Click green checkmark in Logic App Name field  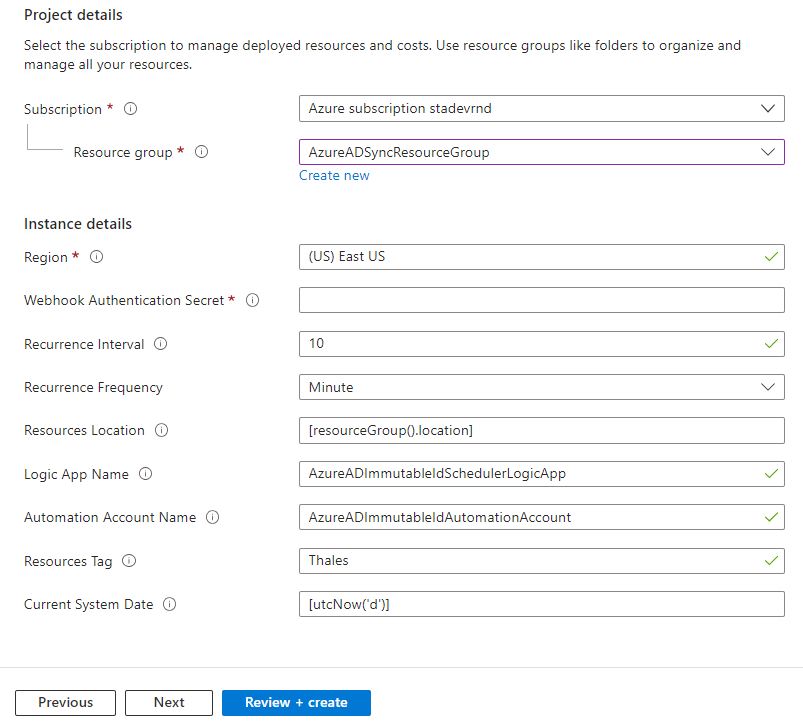[x=771, y=474]
